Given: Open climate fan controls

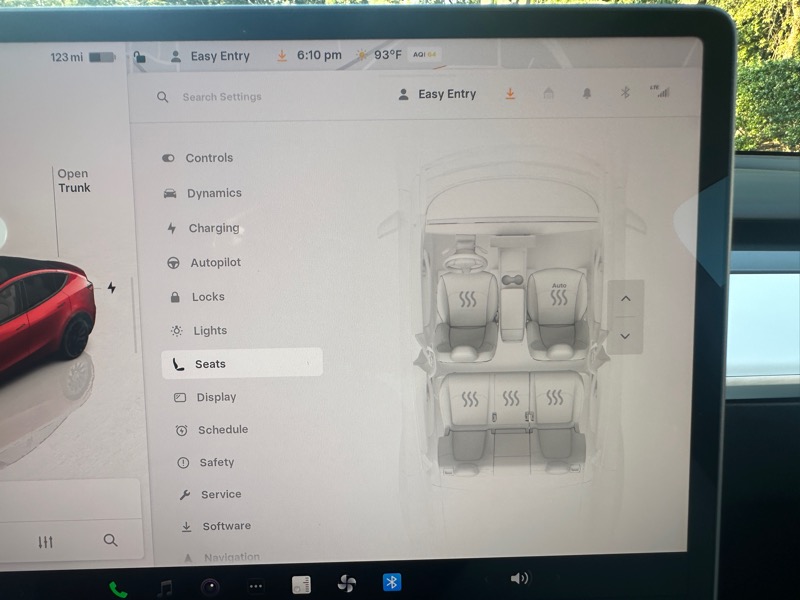Looking at the screenshot, I should tap(347, 583).
